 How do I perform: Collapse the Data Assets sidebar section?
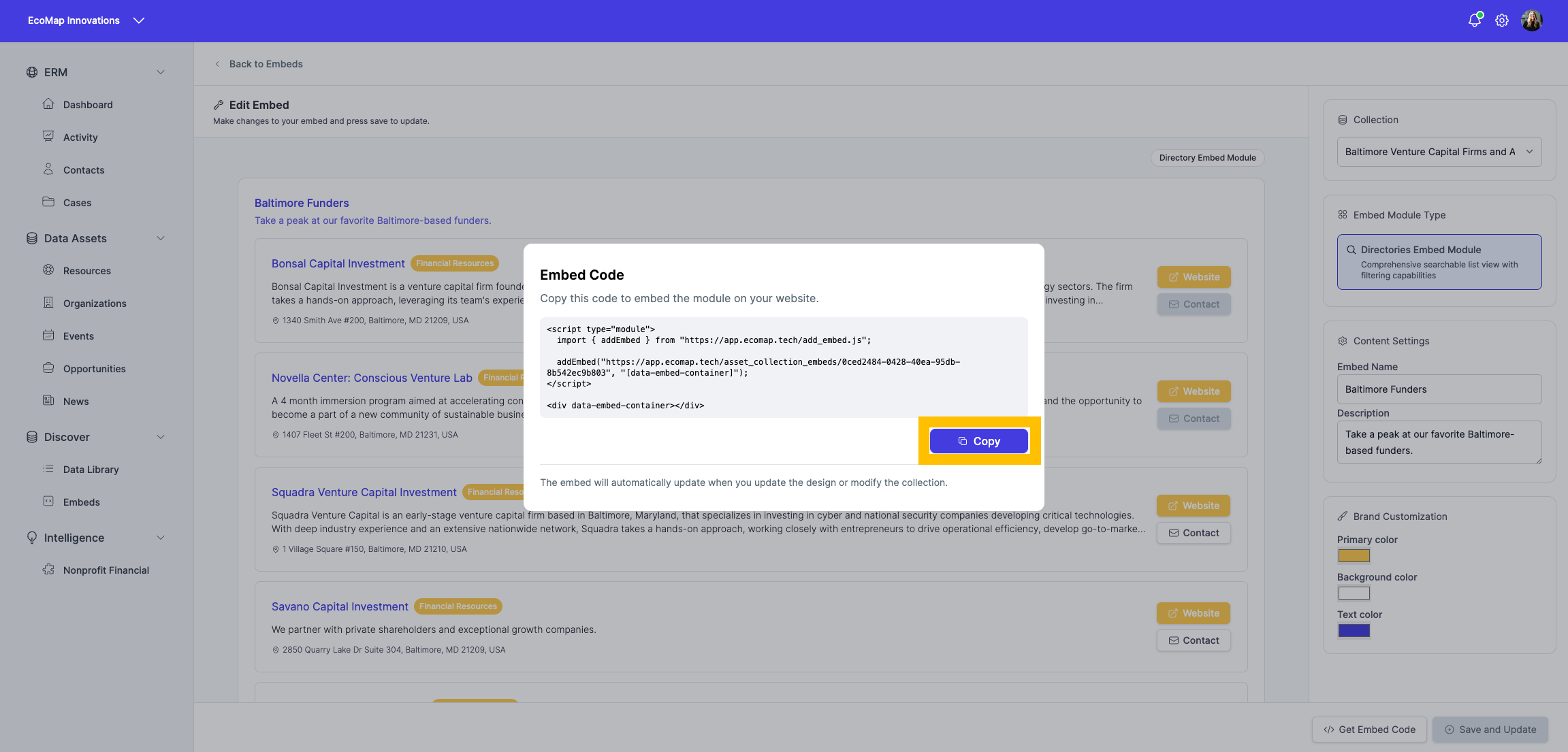tap(161, 238)
